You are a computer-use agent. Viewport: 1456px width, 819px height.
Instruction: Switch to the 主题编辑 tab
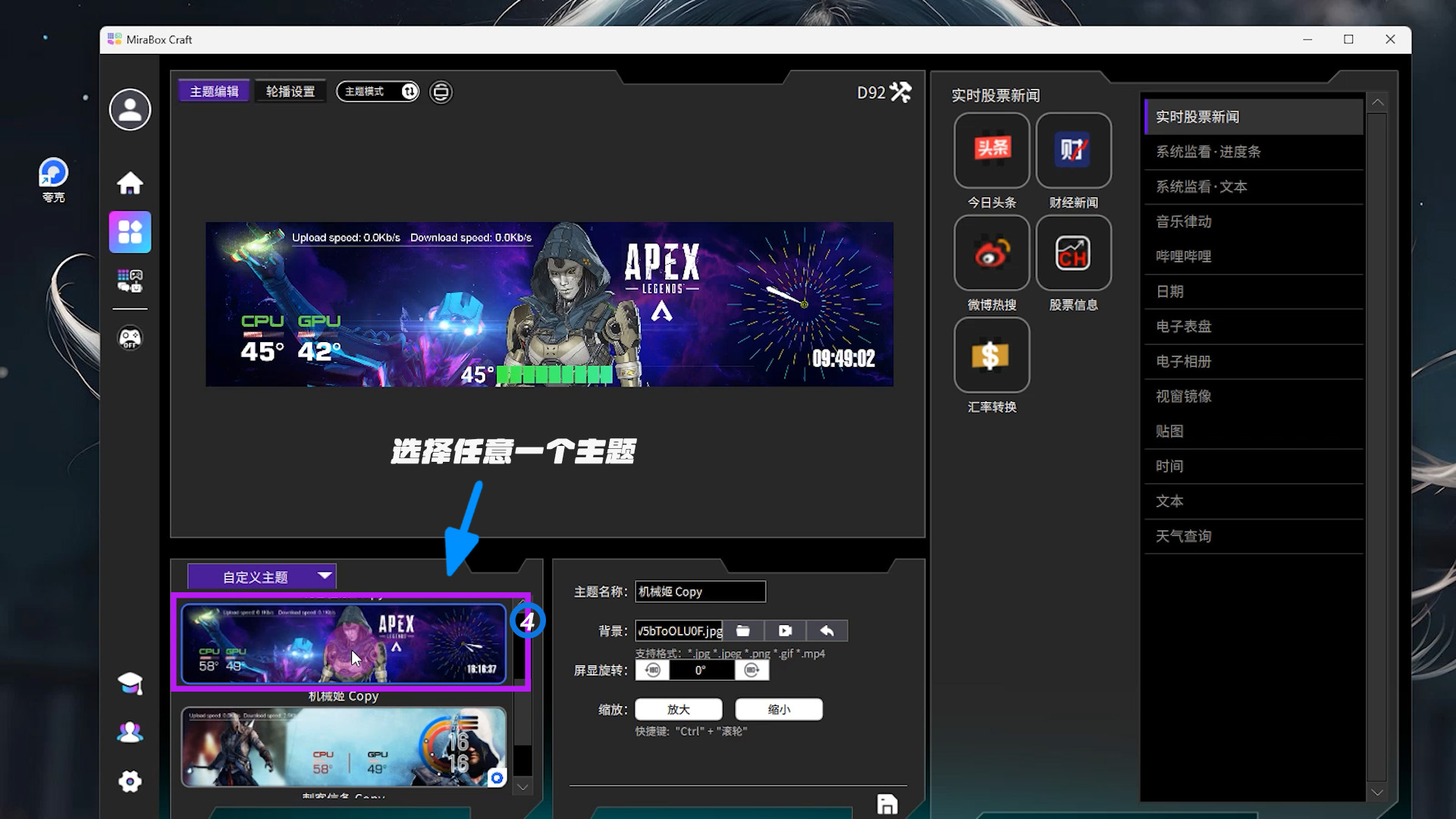(x=214, y=92)
